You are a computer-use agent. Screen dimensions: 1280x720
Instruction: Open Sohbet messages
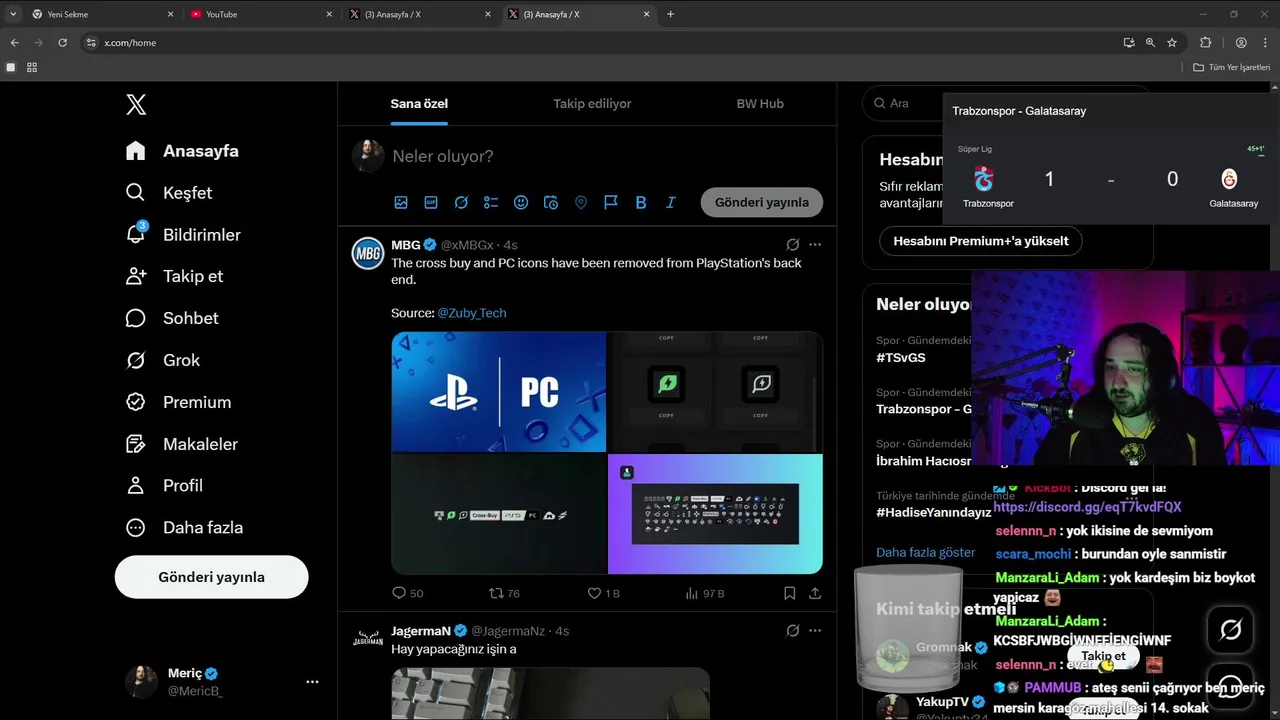tap(172, 318)
